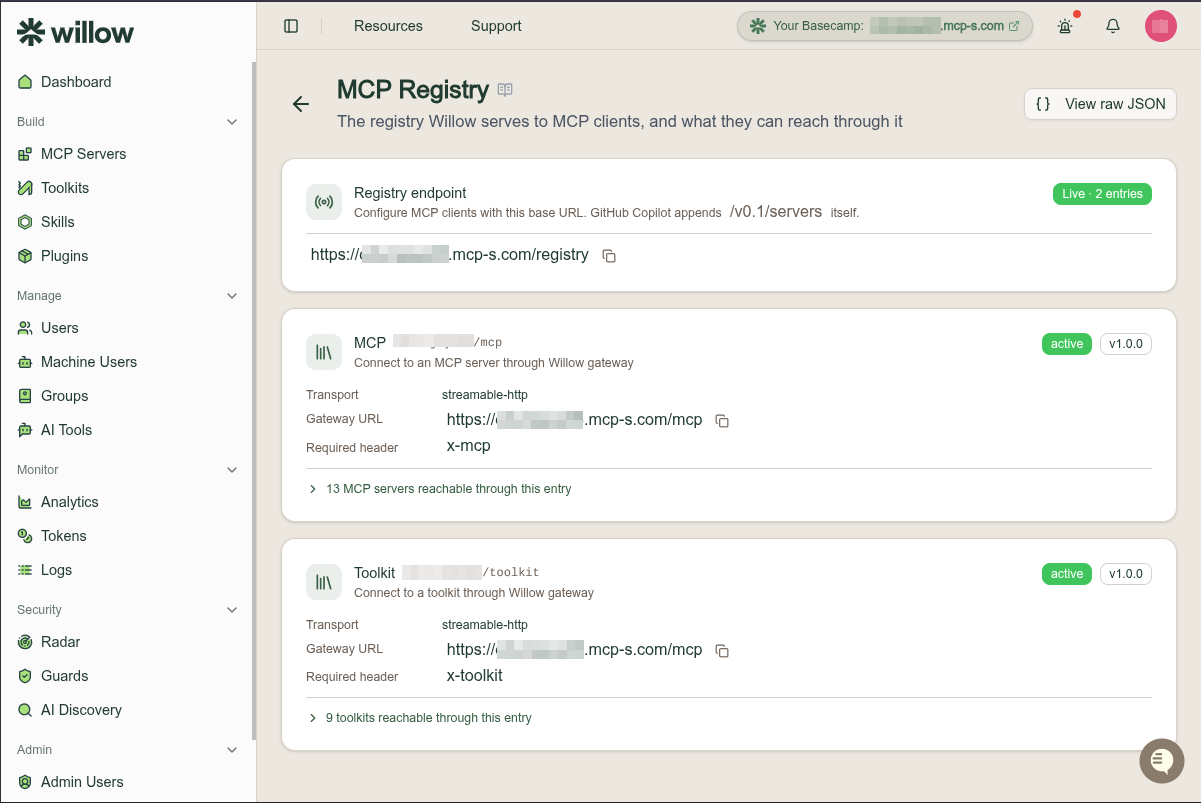
Task: Click the MCP entry active badge
Action: click(x=1066, y=344)
